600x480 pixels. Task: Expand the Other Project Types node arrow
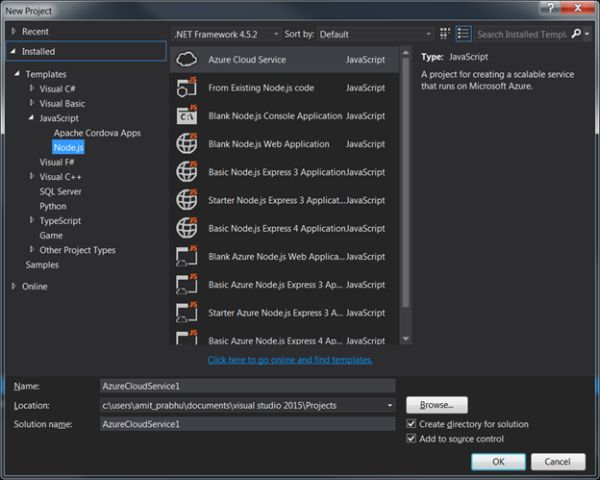point(32,249)
